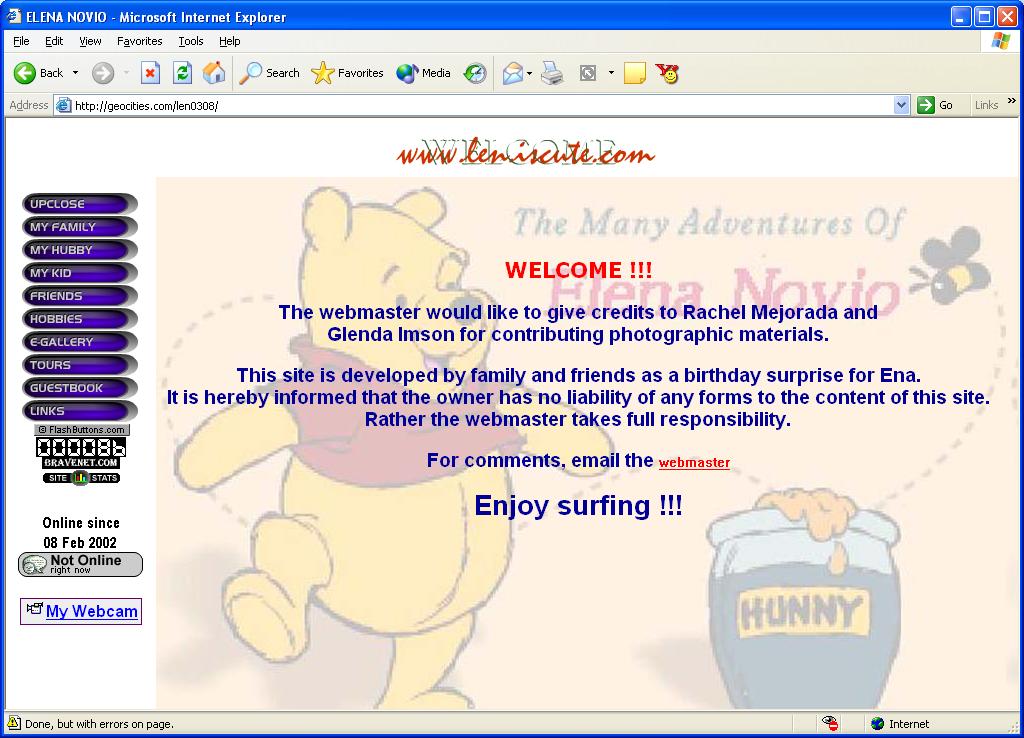The width and height of the screenshot is (1024, 738).
Task: Open the LINKS page button
Action: 80,411
